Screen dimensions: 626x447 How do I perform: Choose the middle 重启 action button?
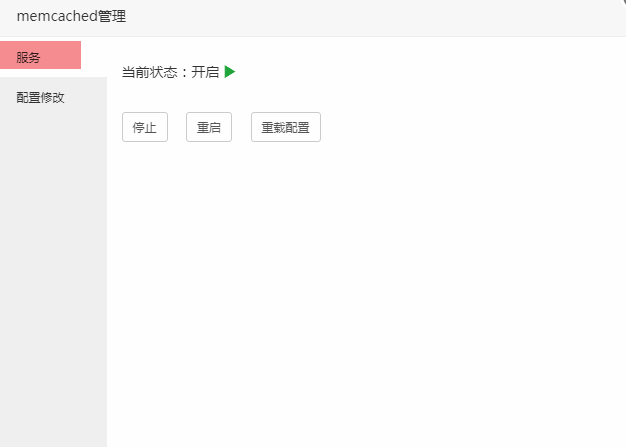[x=209, y=127]
